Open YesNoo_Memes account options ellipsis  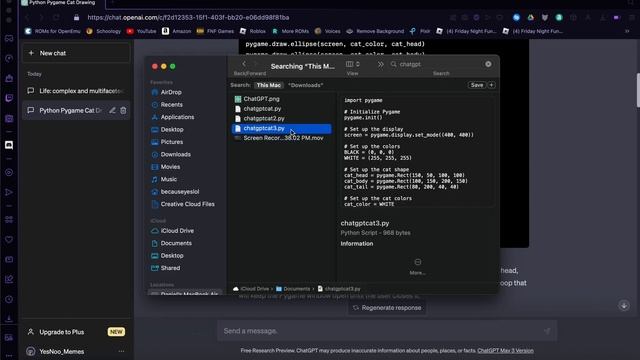[121, 351]
